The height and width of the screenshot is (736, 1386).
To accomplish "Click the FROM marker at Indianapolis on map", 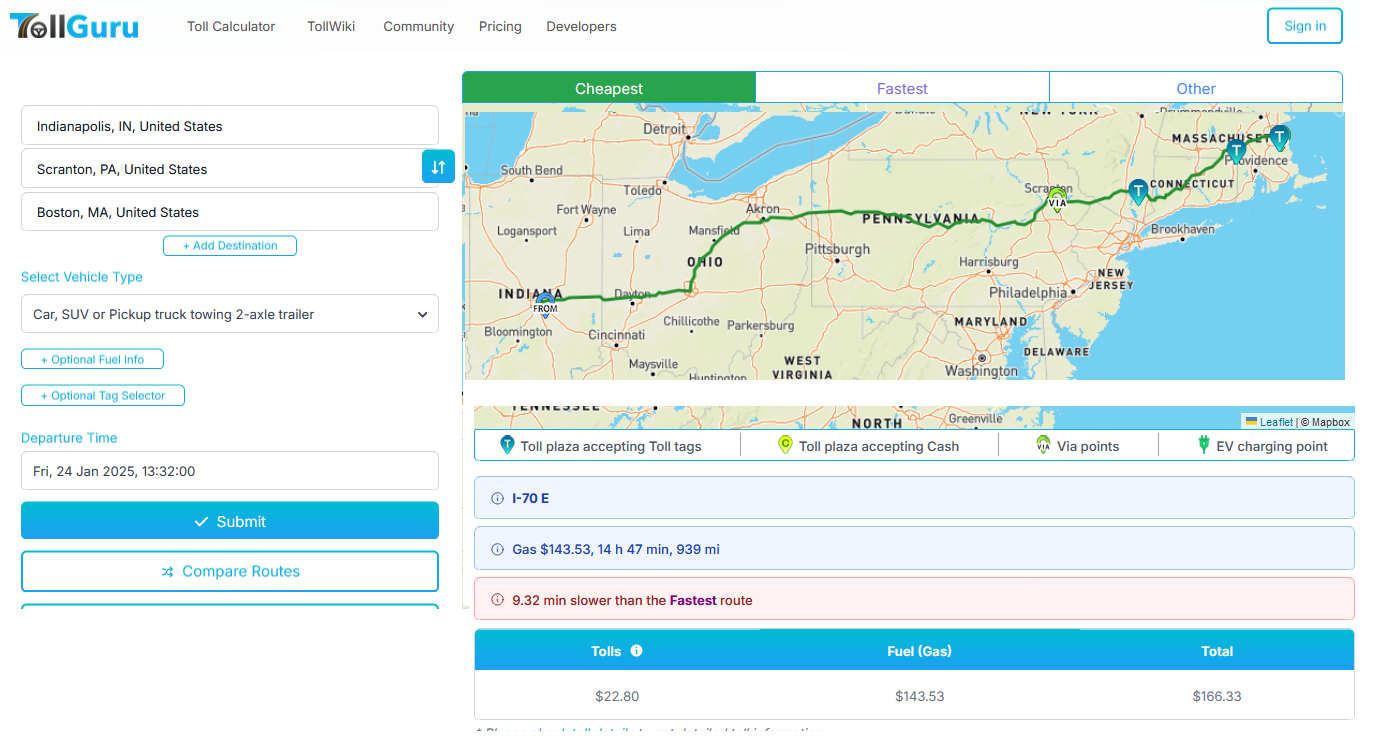I will (545, 302).
